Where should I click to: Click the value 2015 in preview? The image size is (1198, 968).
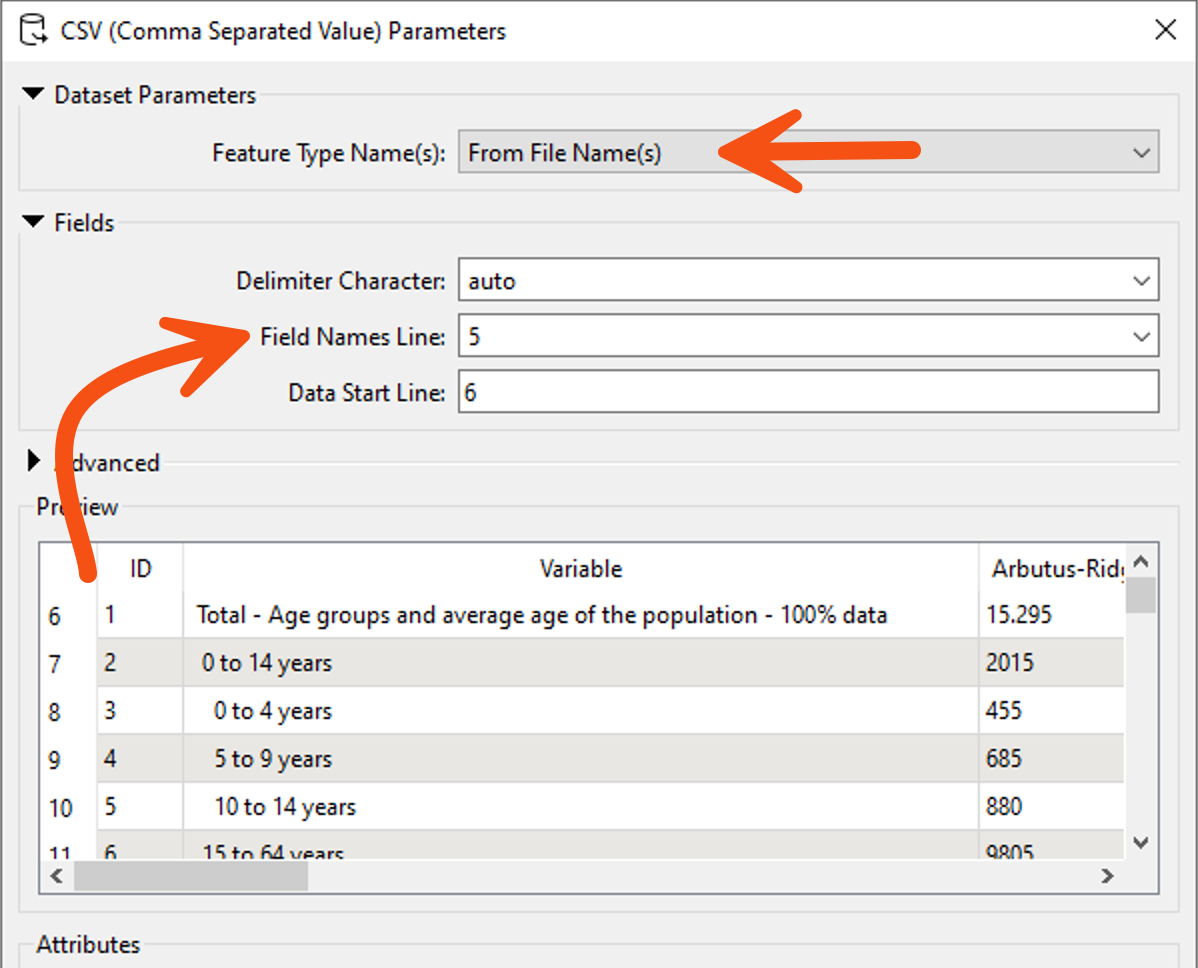1009,662
